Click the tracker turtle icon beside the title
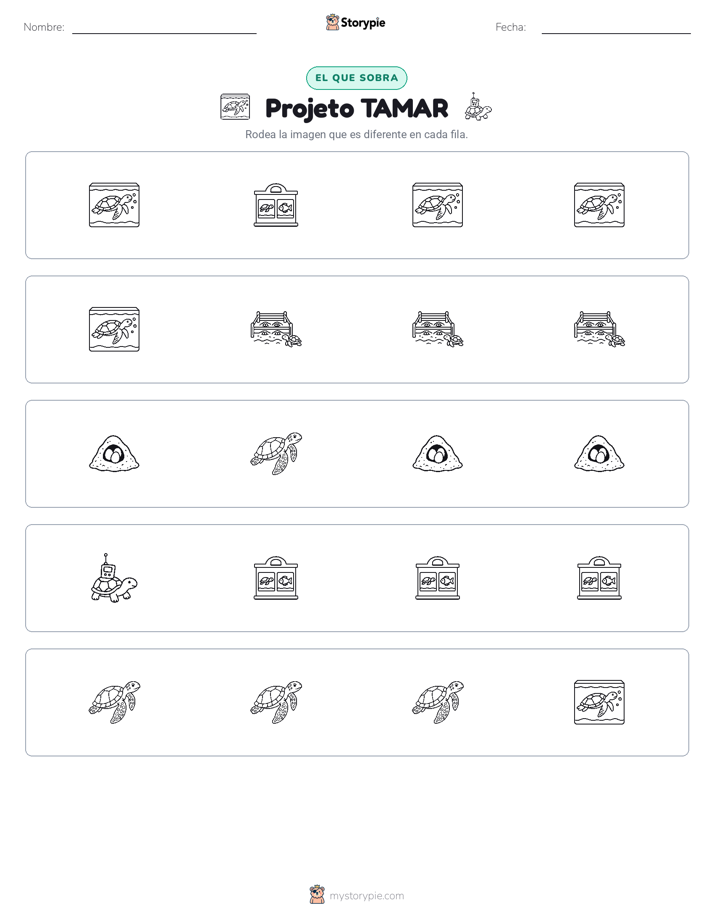The height and width of the screenshot is (924, 714). (478, 107)
